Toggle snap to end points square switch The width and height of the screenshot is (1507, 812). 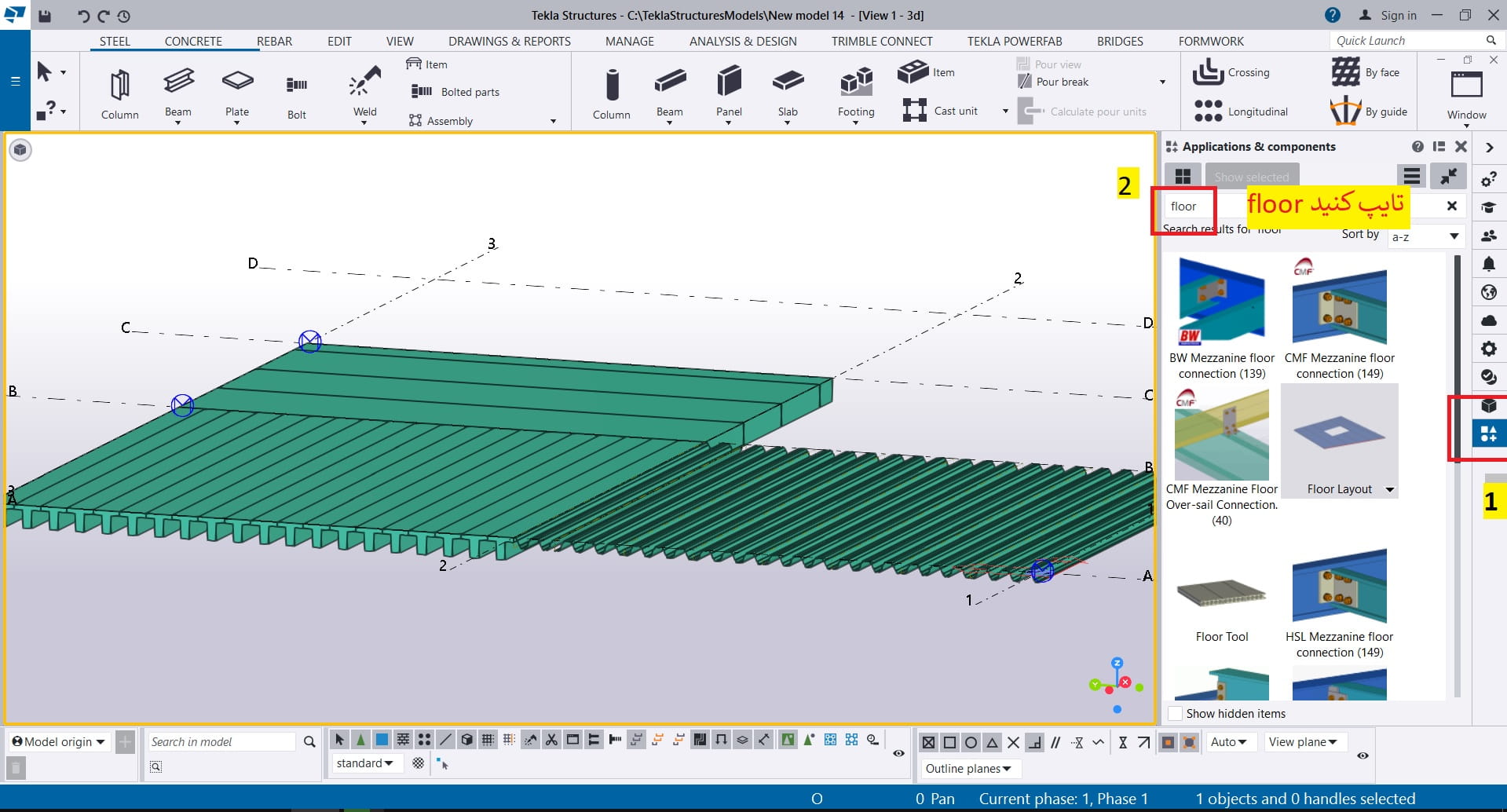pyautogui.click(x=949, y=742)
